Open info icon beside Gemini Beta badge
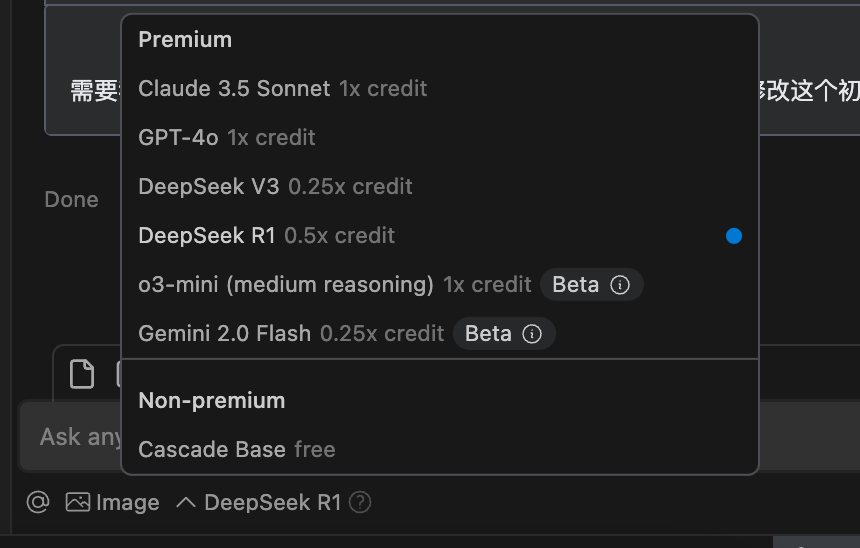 coord(531,334)
